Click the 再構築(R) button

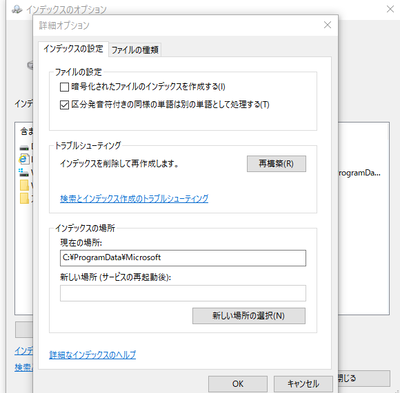point(276,164)
